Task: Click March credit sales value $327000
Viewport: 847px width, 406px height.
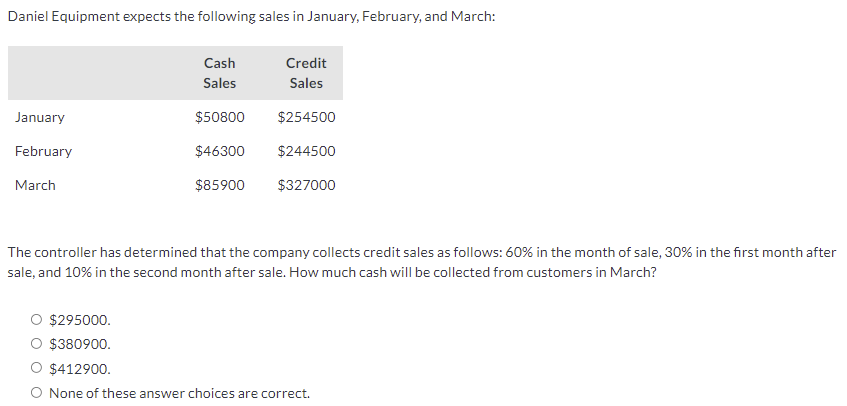Action: tap(306, 185)
